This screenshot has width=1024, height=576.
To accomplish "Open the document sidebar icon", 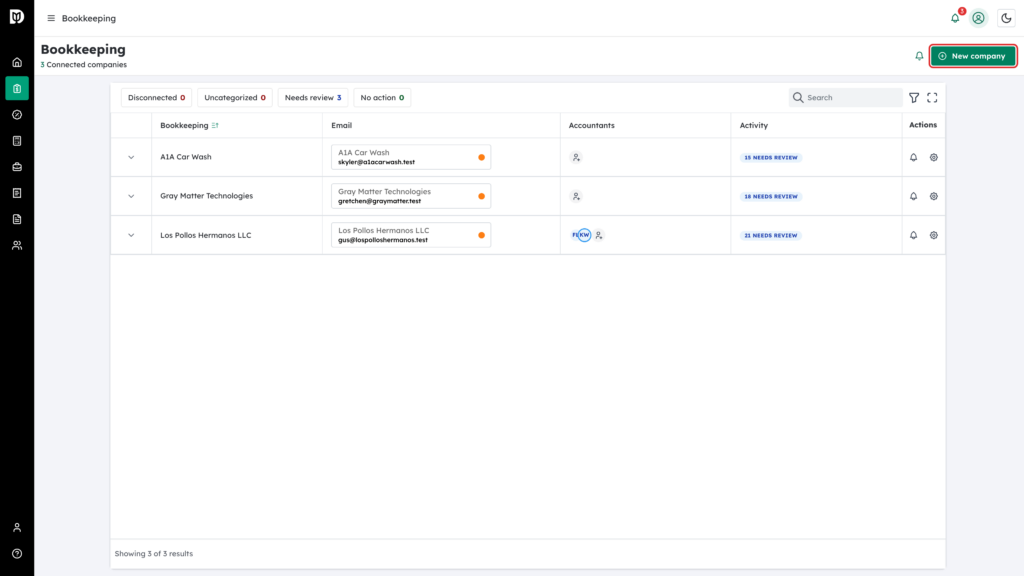I will (x=17, y=219).
